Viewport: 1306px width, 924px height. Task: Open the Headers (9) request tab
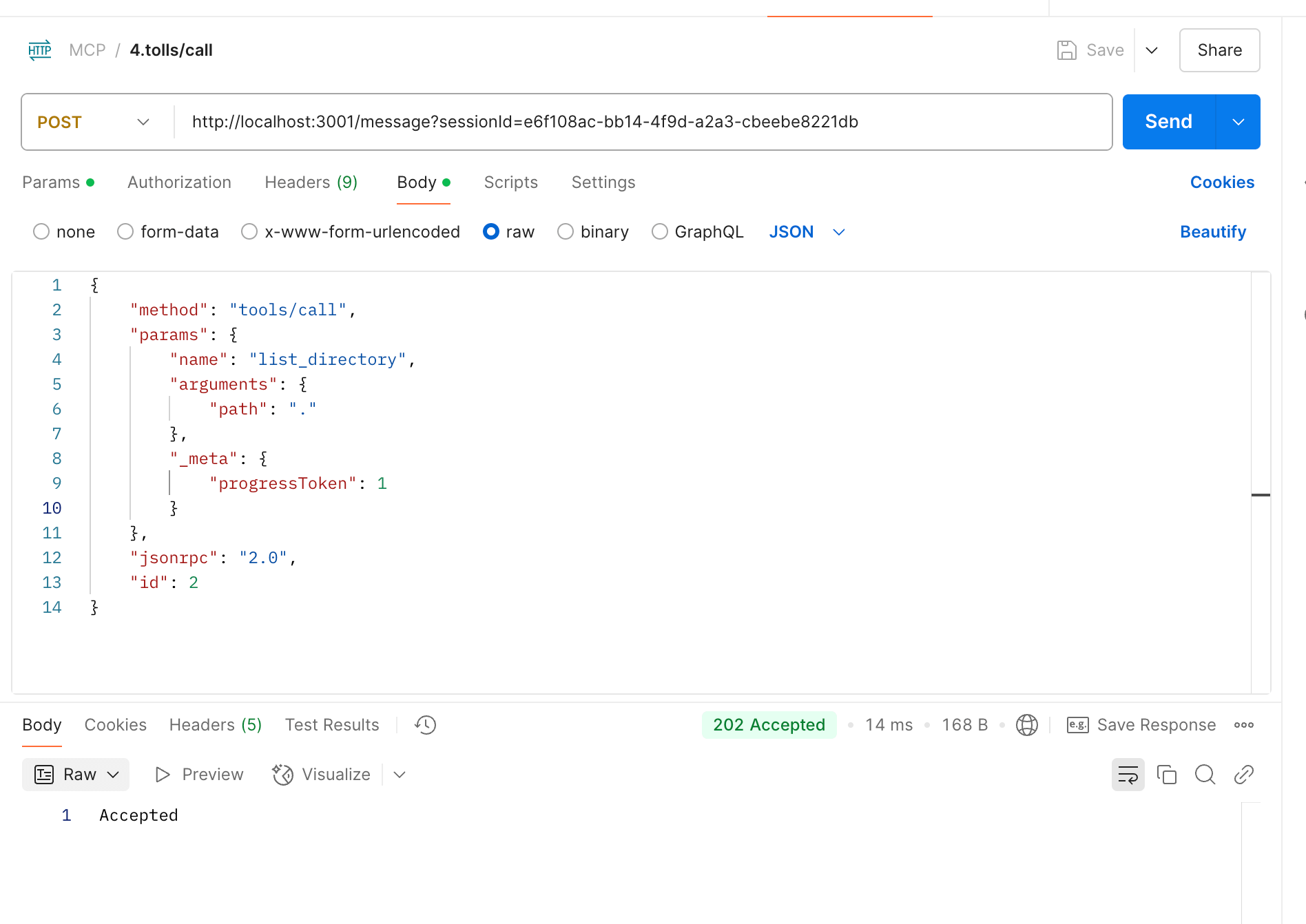click(x=311, y=182)
